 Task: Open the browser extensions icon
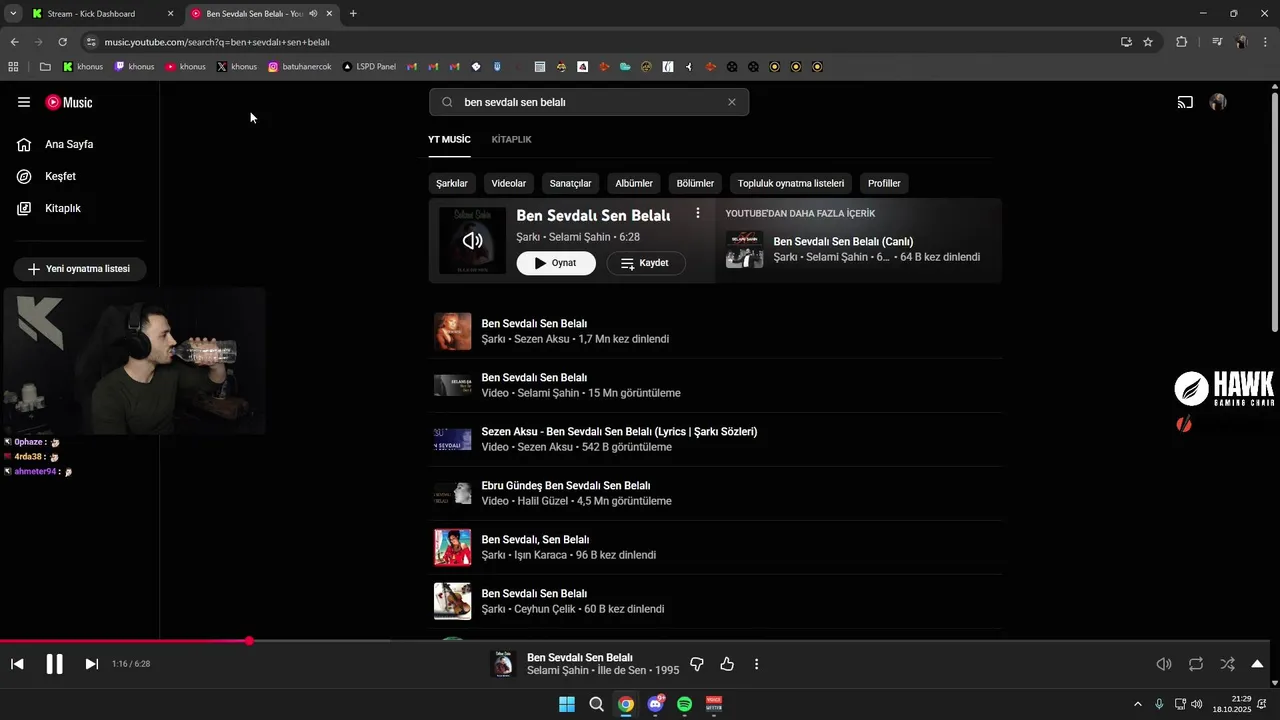pyautogui.click(x=1181, y=42)
